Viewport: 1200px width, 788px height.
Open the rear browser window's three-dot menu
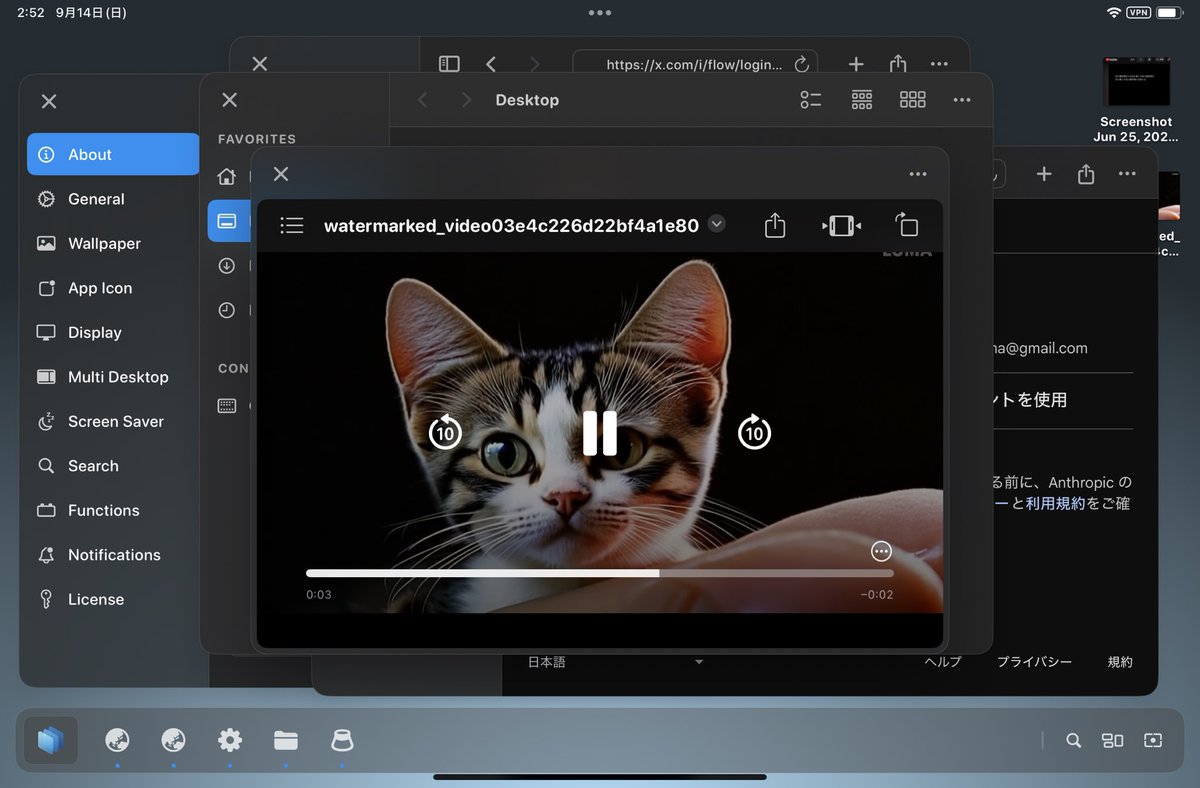(1127, 174)
